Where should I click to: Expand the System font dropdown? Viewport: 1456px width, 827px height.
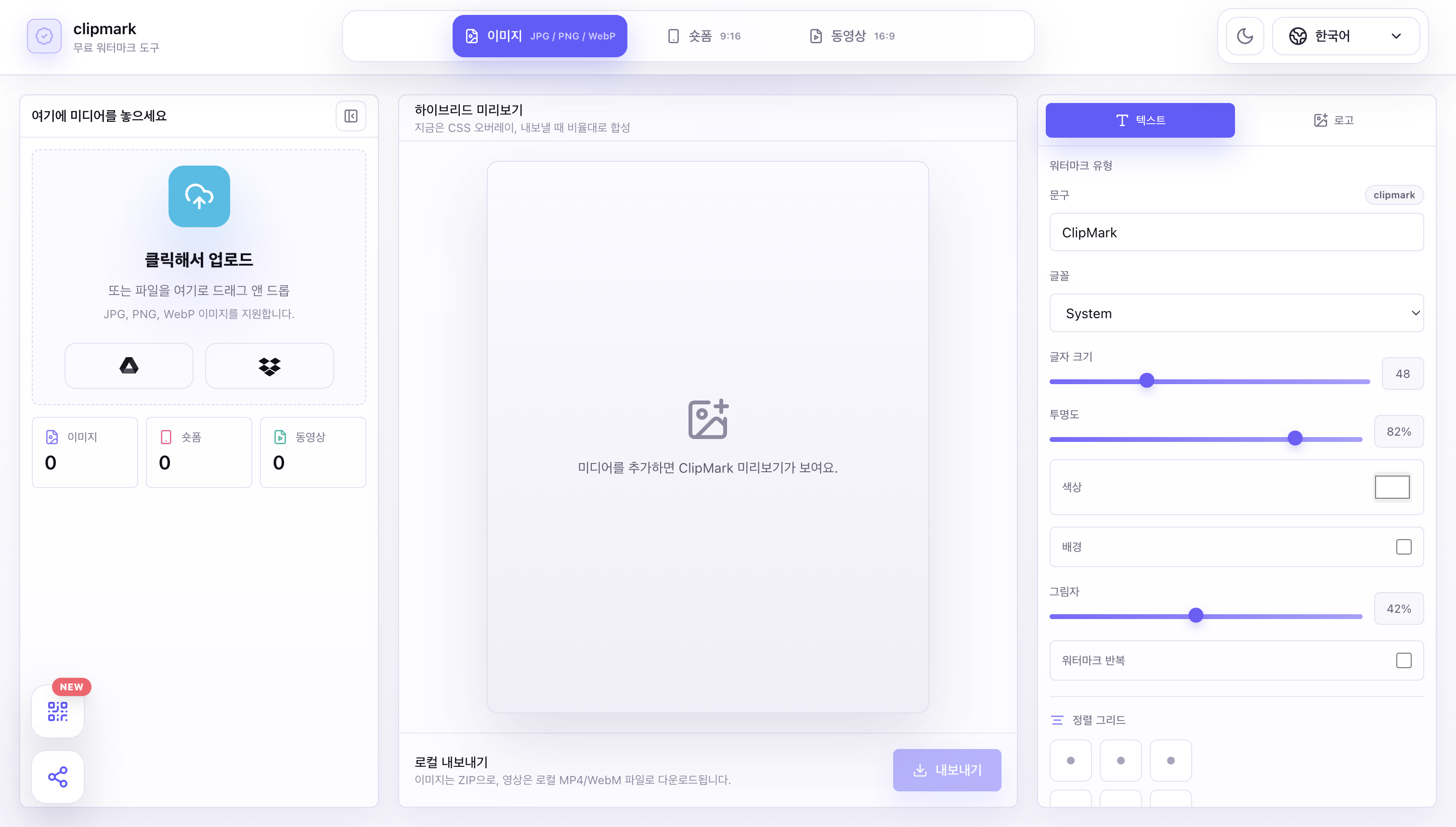pyautogui.click(x=1237, y=313)
